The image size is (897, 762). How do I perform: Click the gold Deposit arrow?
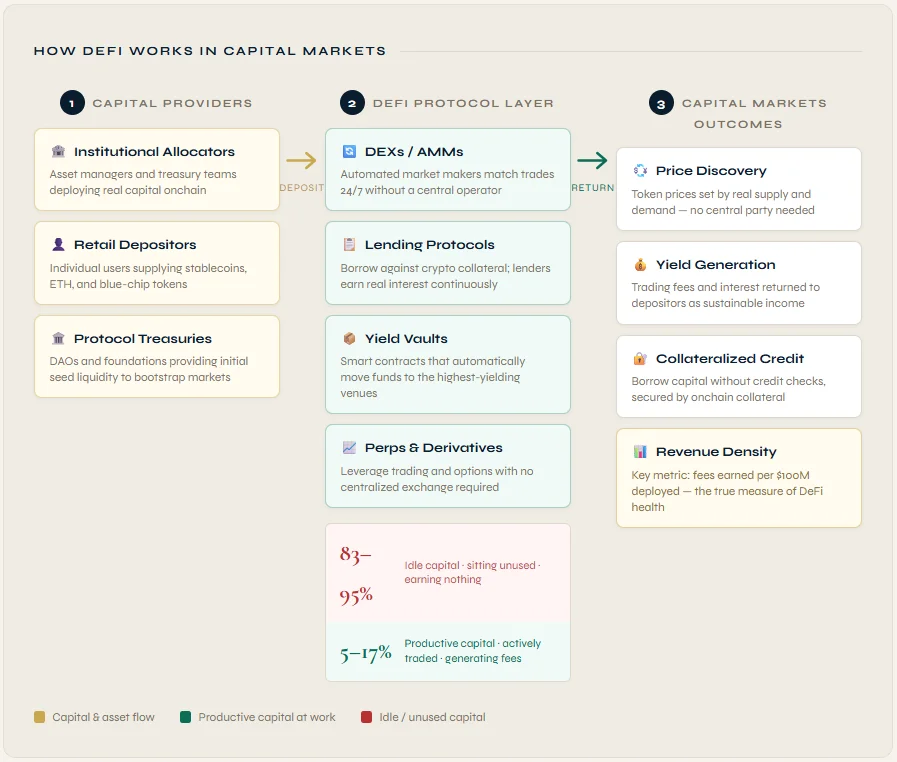(x=301, y=160)
